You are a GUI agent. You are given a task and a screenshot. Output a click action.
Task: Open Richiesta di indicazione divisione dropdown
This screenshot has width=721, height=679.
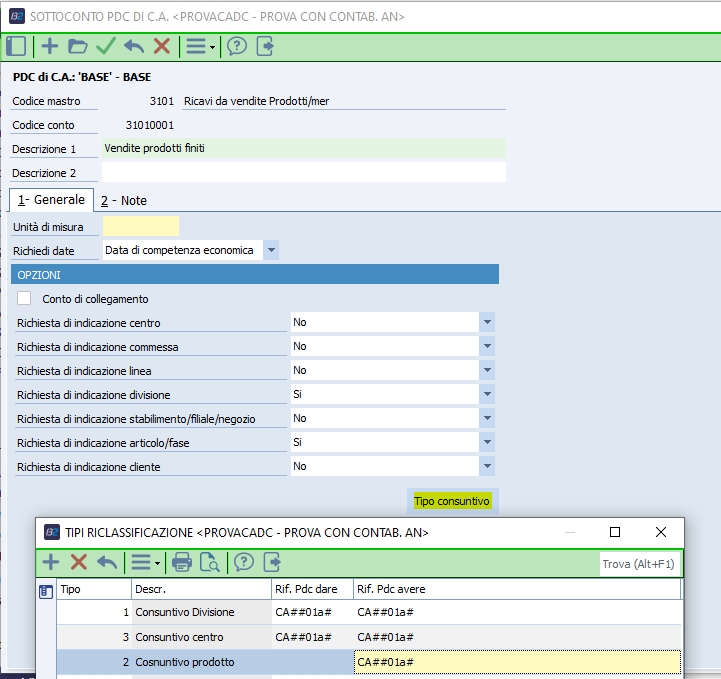click(487, 394)
